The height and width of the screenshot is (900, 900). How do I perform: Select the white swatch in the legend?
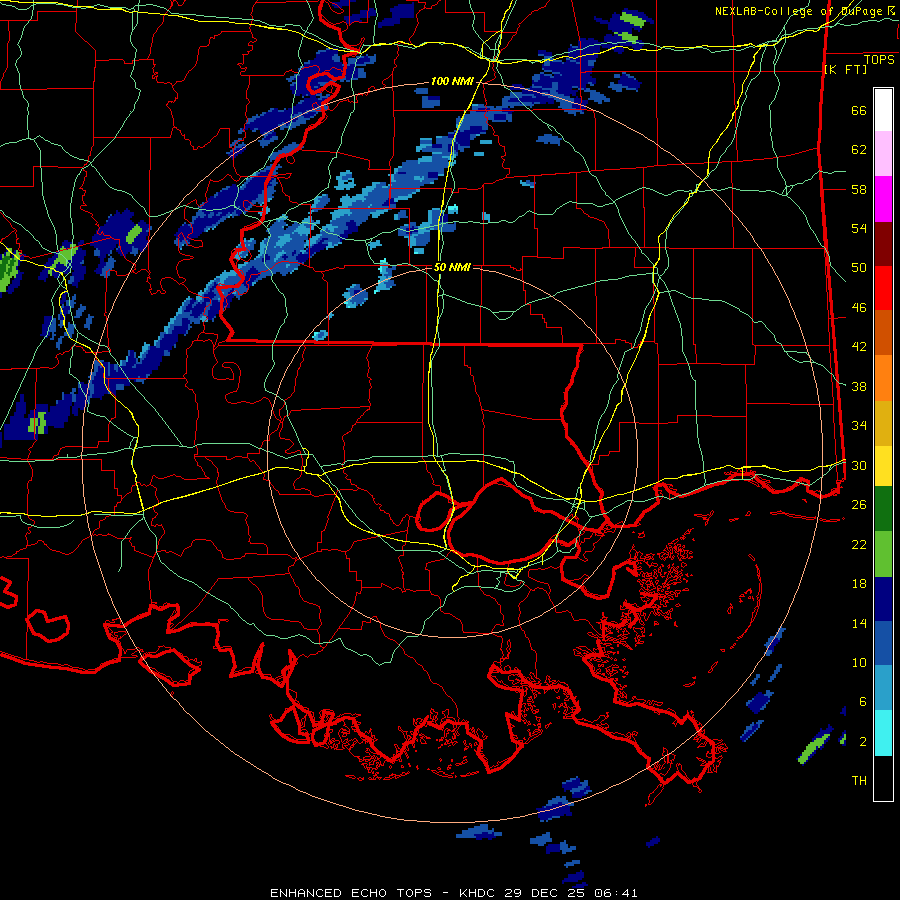coord(883,110)
